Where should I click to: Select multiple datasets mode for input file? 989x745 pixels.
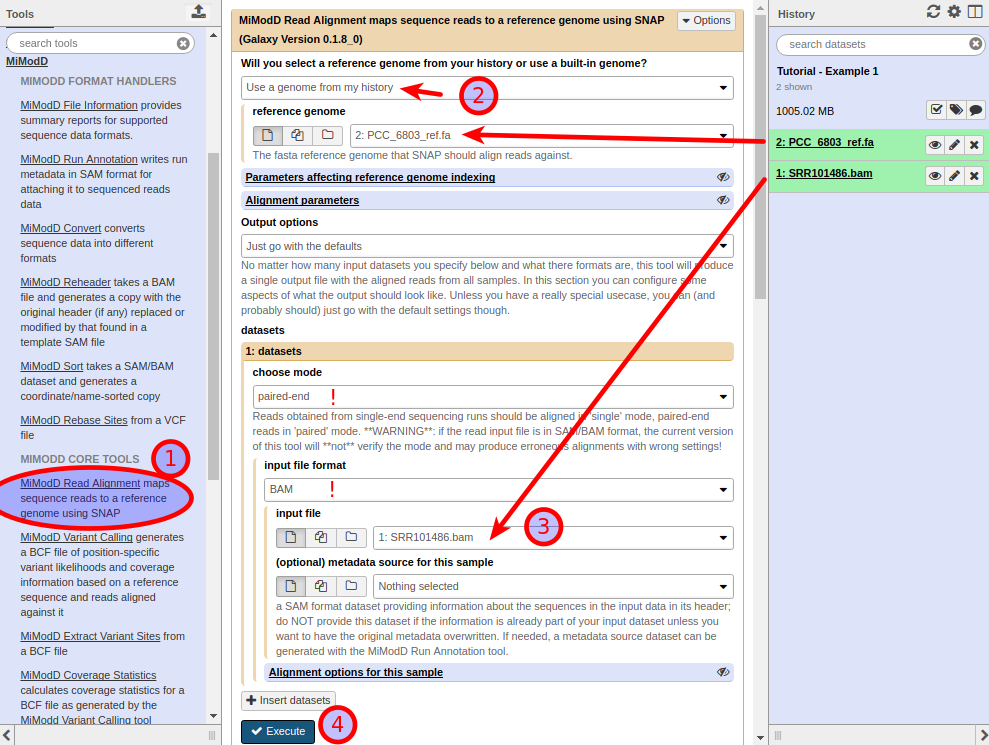pyautogui.click(x=320, y=537)
